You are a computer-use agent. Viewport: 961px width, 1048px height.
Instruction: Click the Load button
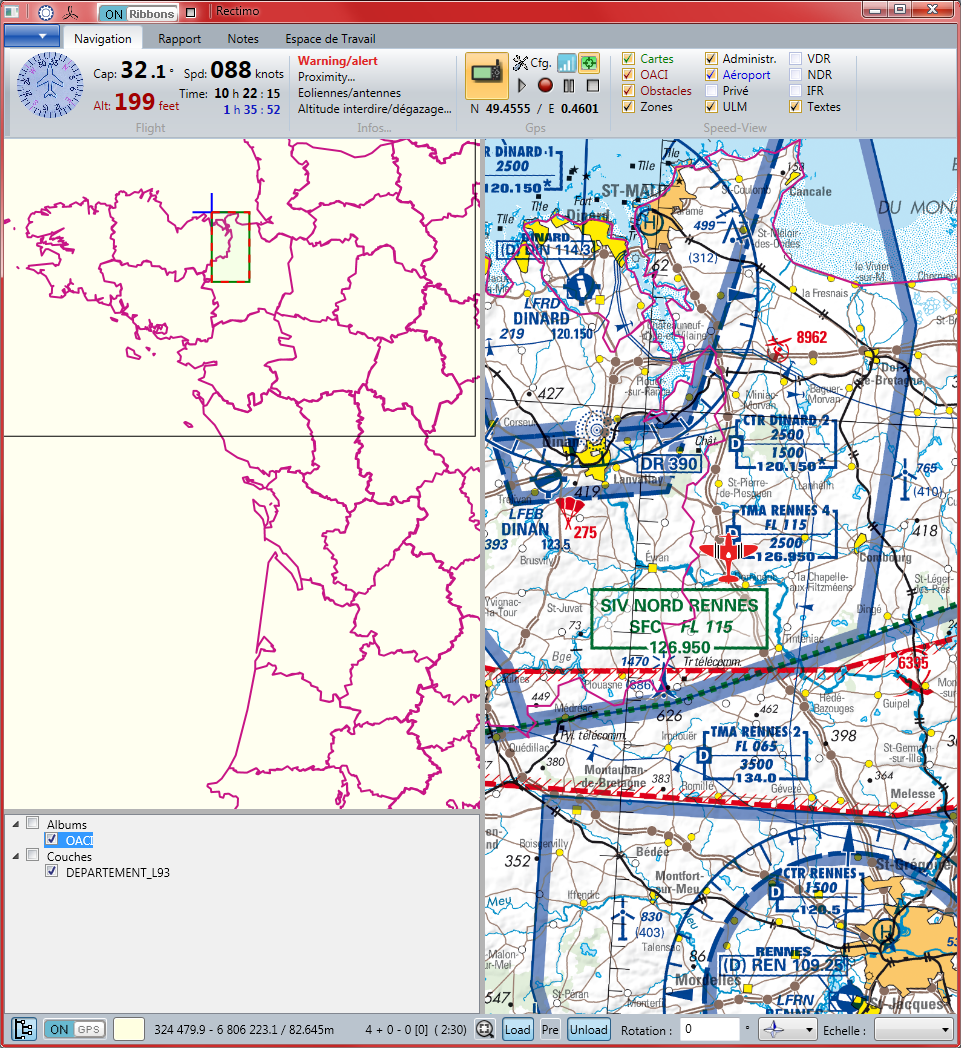click(x=518, y=1029)
